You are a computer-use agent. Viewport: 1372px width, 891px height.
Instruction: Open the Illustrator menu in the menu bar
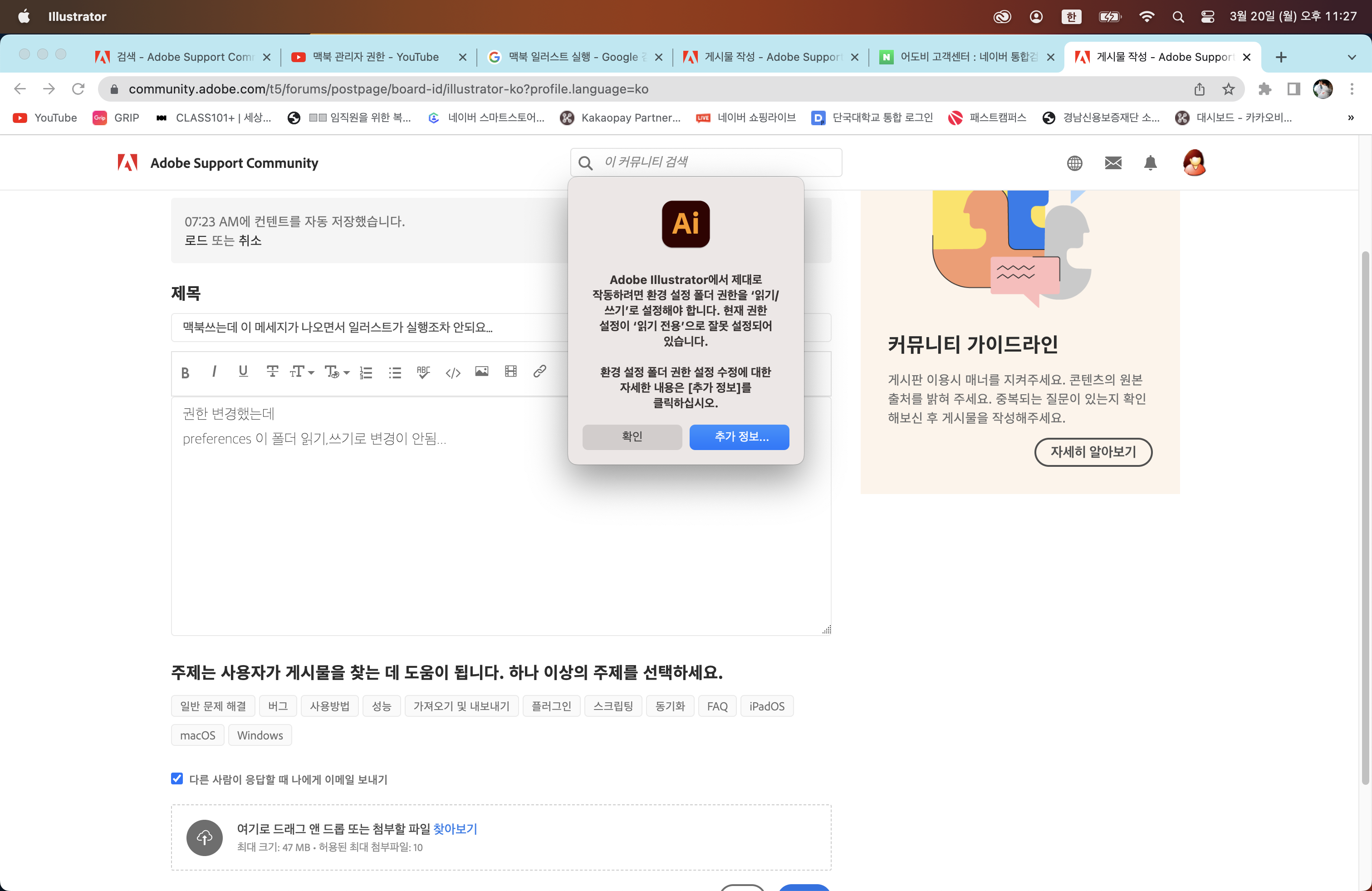(77, 16)
